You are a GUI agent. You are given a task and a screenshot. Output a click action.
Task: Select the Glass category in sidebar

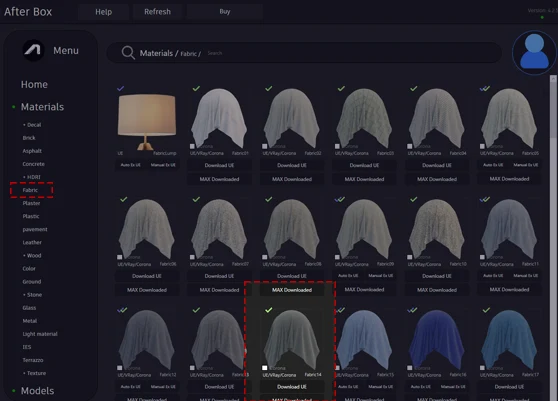29,308
